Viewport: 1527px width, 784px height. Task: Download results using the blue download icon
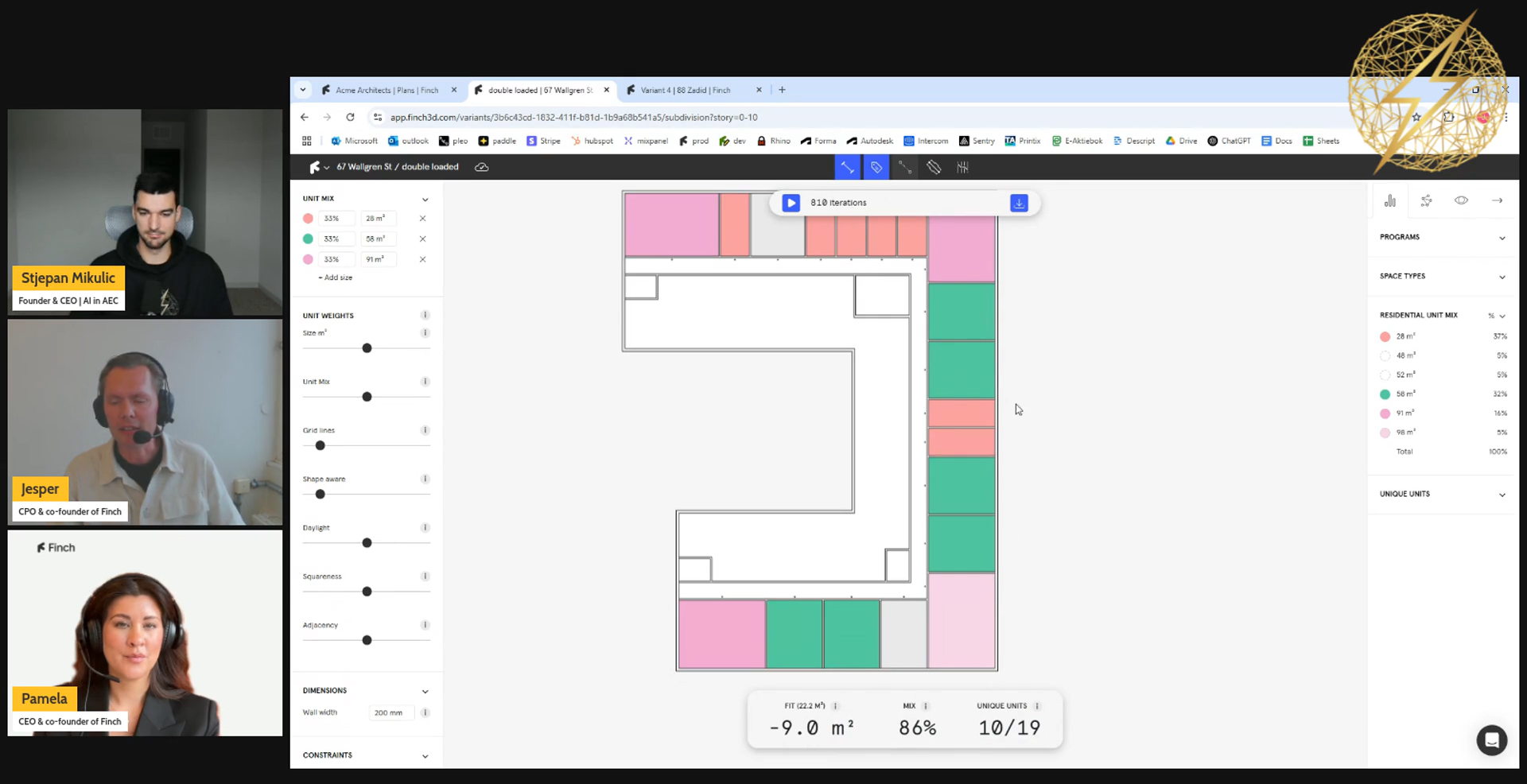point(1019,203)
